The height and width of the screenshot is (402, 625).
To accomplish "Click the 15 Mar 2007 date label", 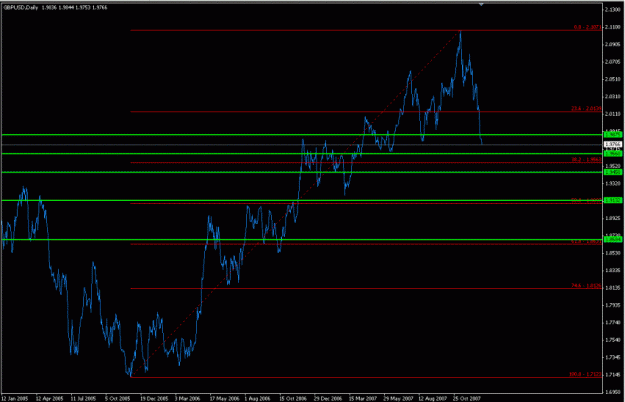I will tap(363, 398).
